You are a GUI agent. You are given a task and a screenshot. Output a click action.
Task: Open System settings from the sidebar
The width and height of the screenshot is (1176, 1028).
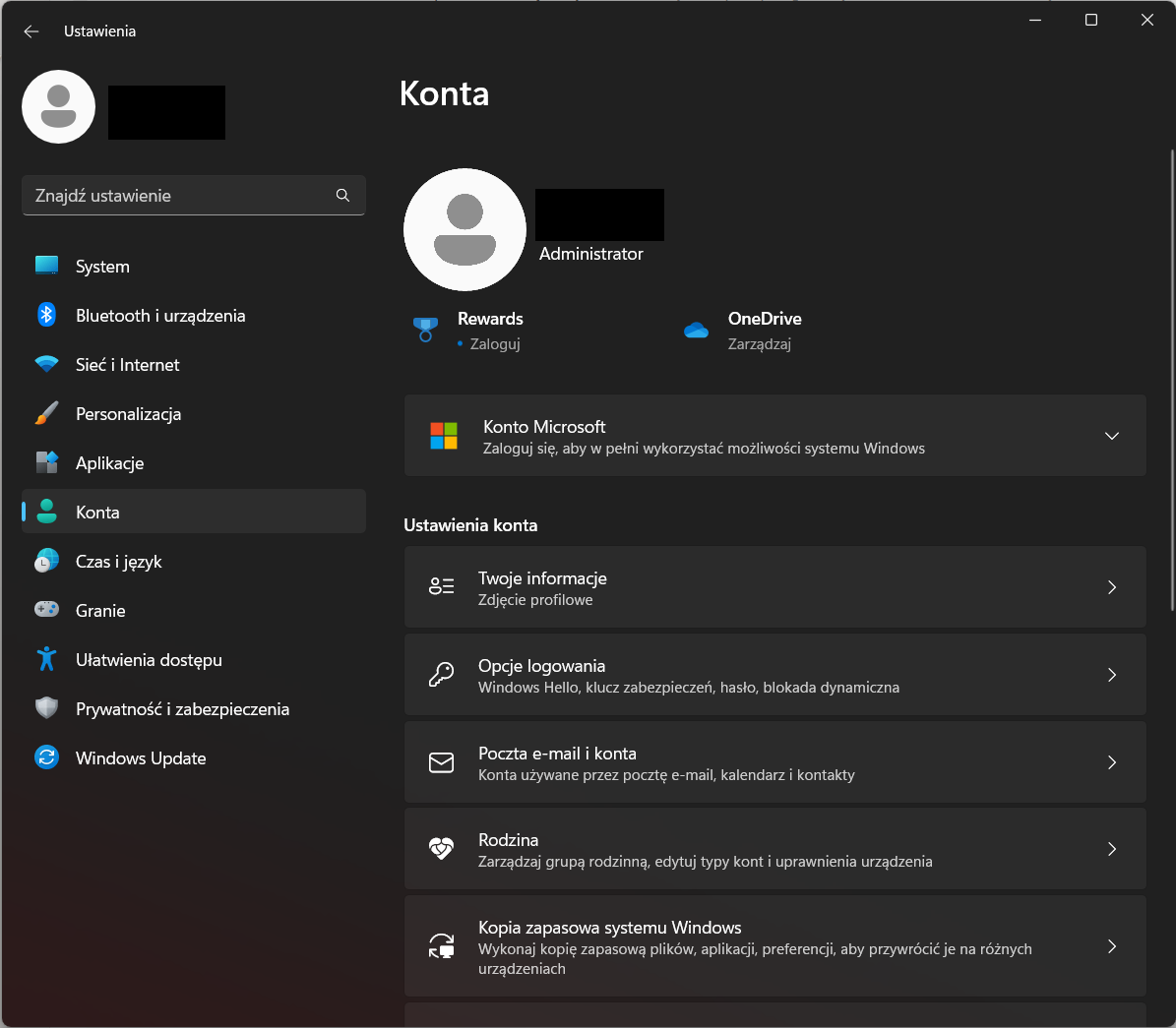101,266
